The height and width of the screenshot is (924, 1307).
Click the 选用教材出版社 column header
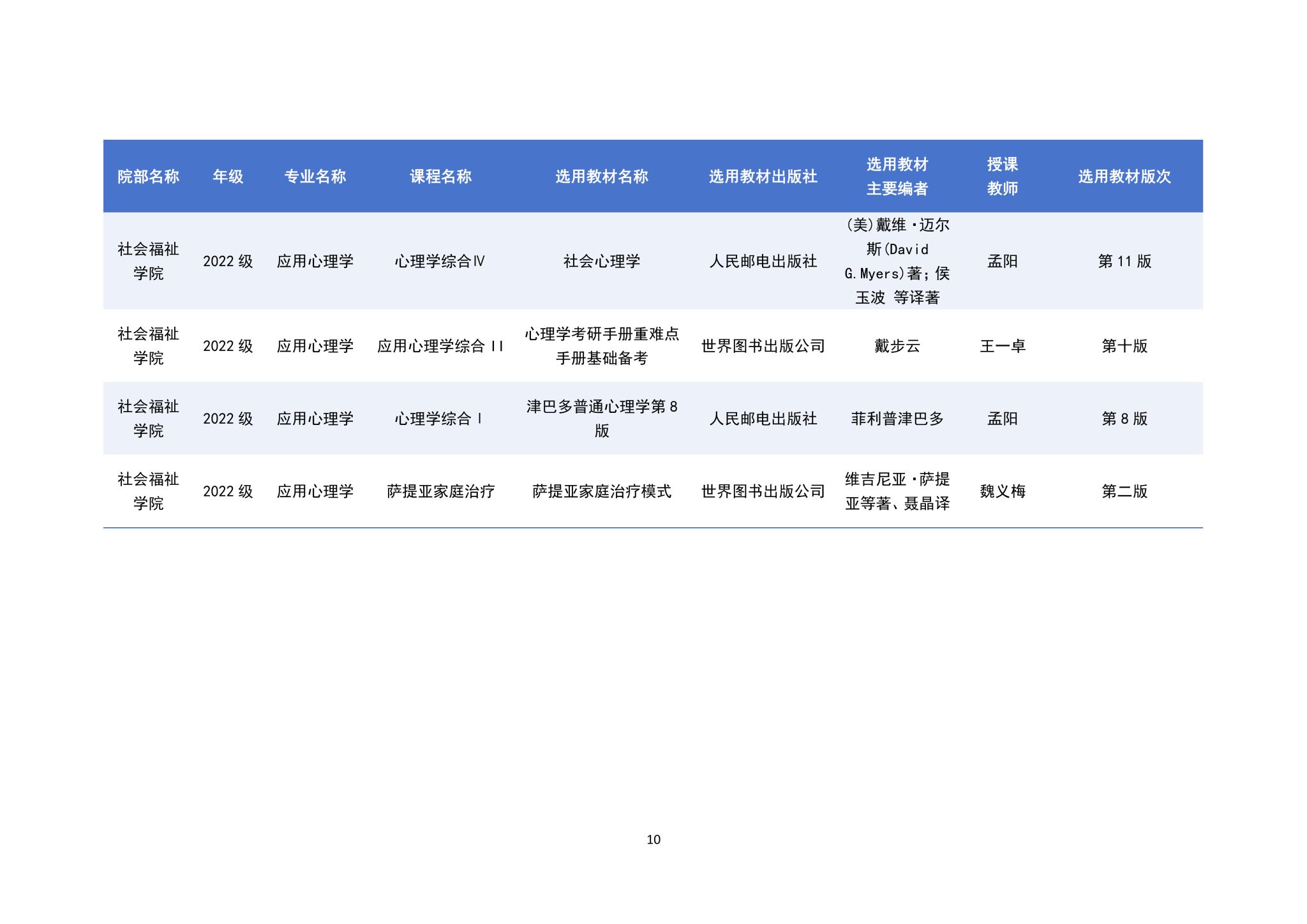click(x=763, y=177)
